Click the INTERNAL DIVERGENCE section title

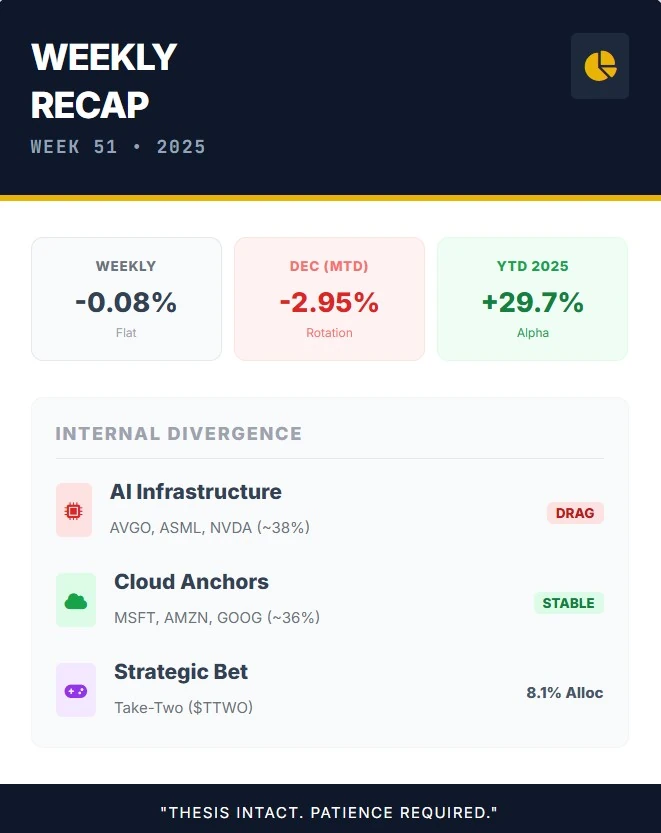click(179, 434)
